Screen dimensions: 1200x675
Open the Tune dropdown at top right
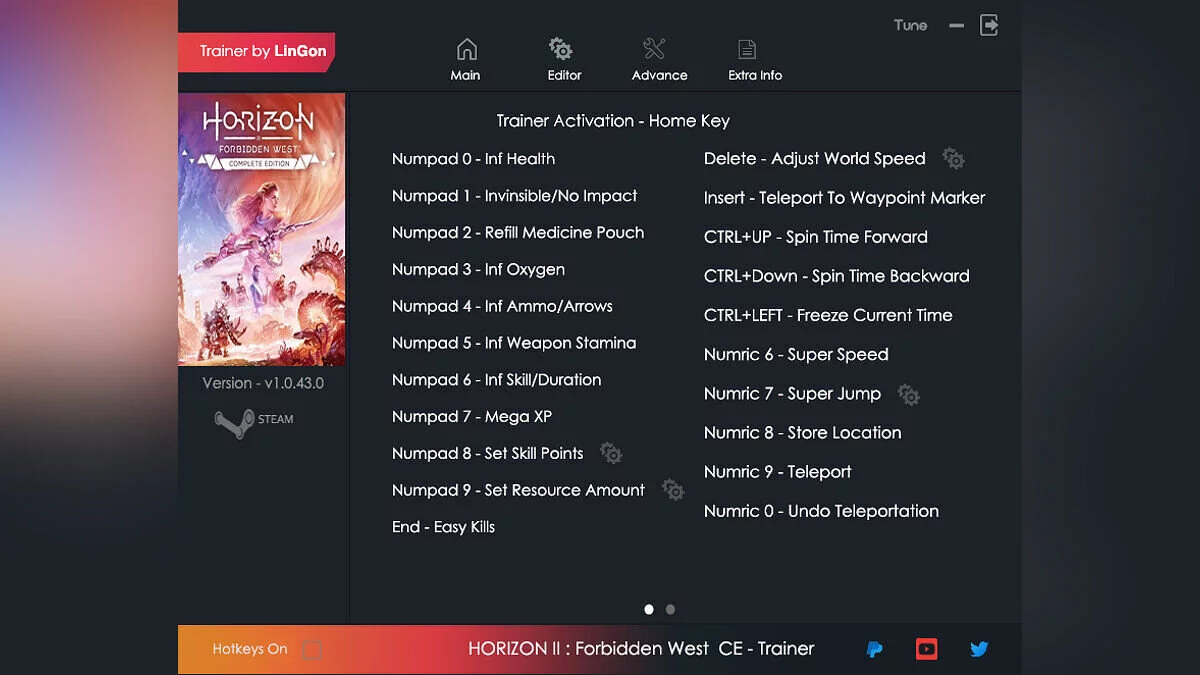[910, 25]
